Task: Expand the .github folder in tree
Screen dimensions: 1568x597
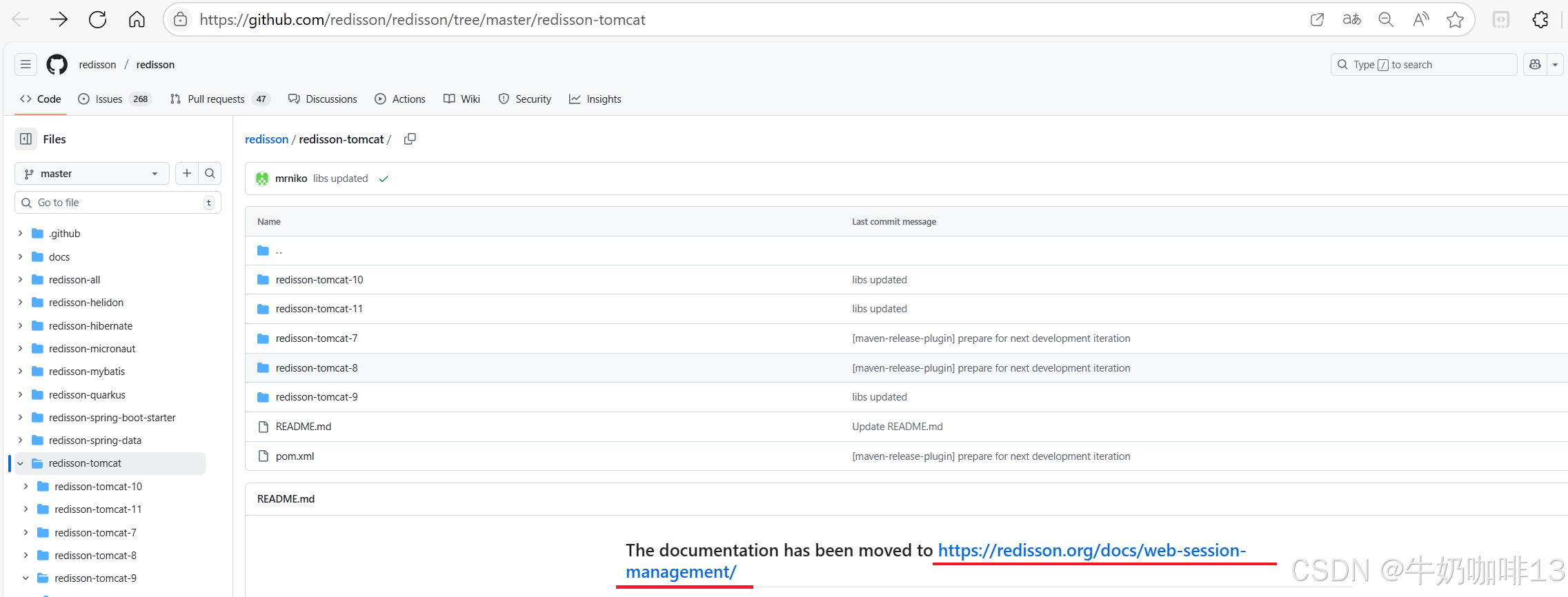Action: (x=20, y=234)
